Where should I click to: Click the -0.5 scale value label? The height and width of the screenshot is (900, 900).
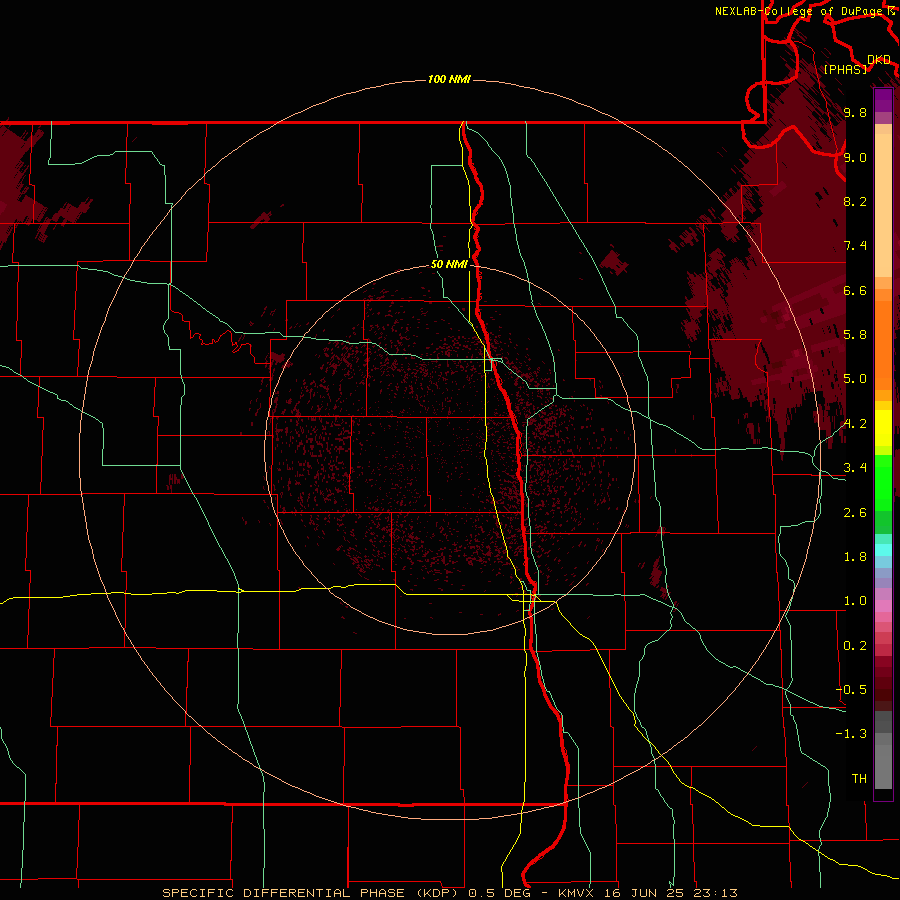pos(851,689)
